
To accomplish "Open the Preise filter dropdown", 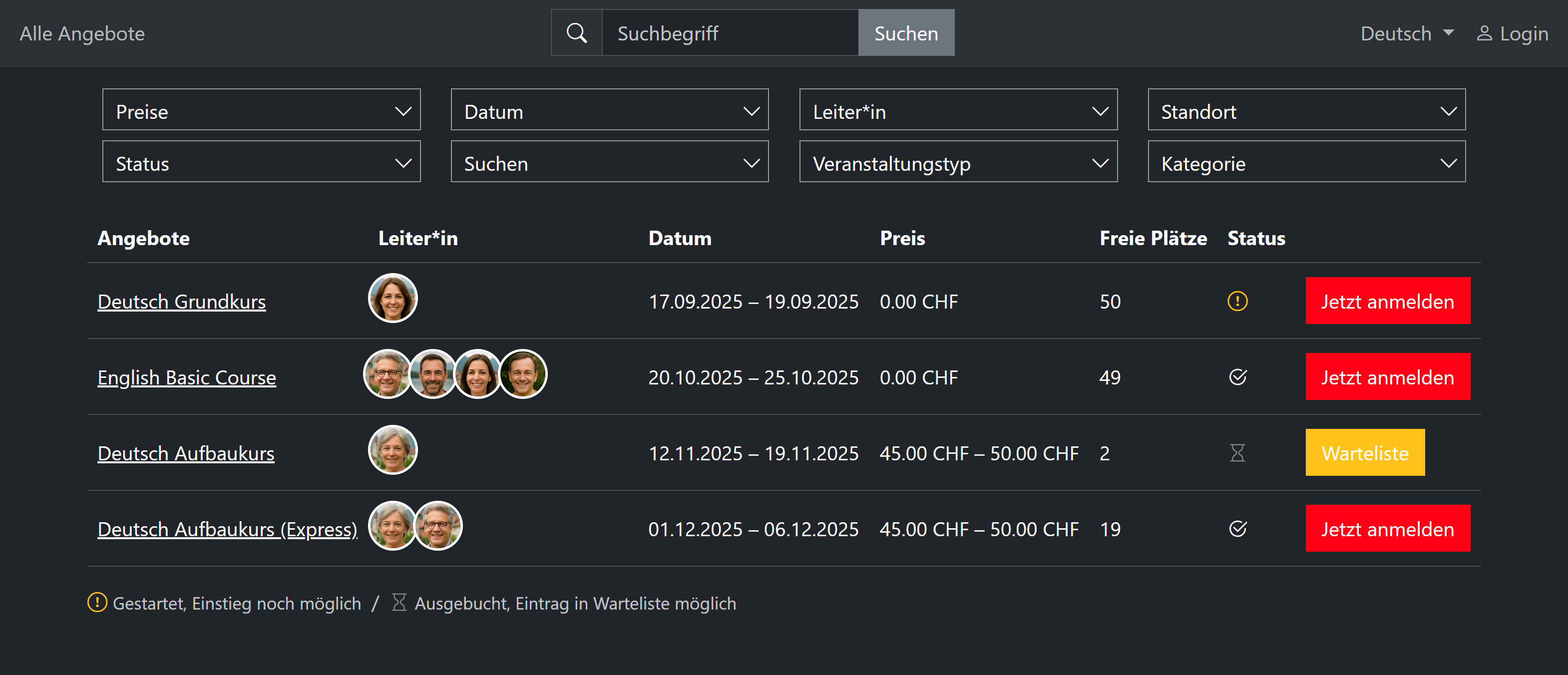I will 261,110.
